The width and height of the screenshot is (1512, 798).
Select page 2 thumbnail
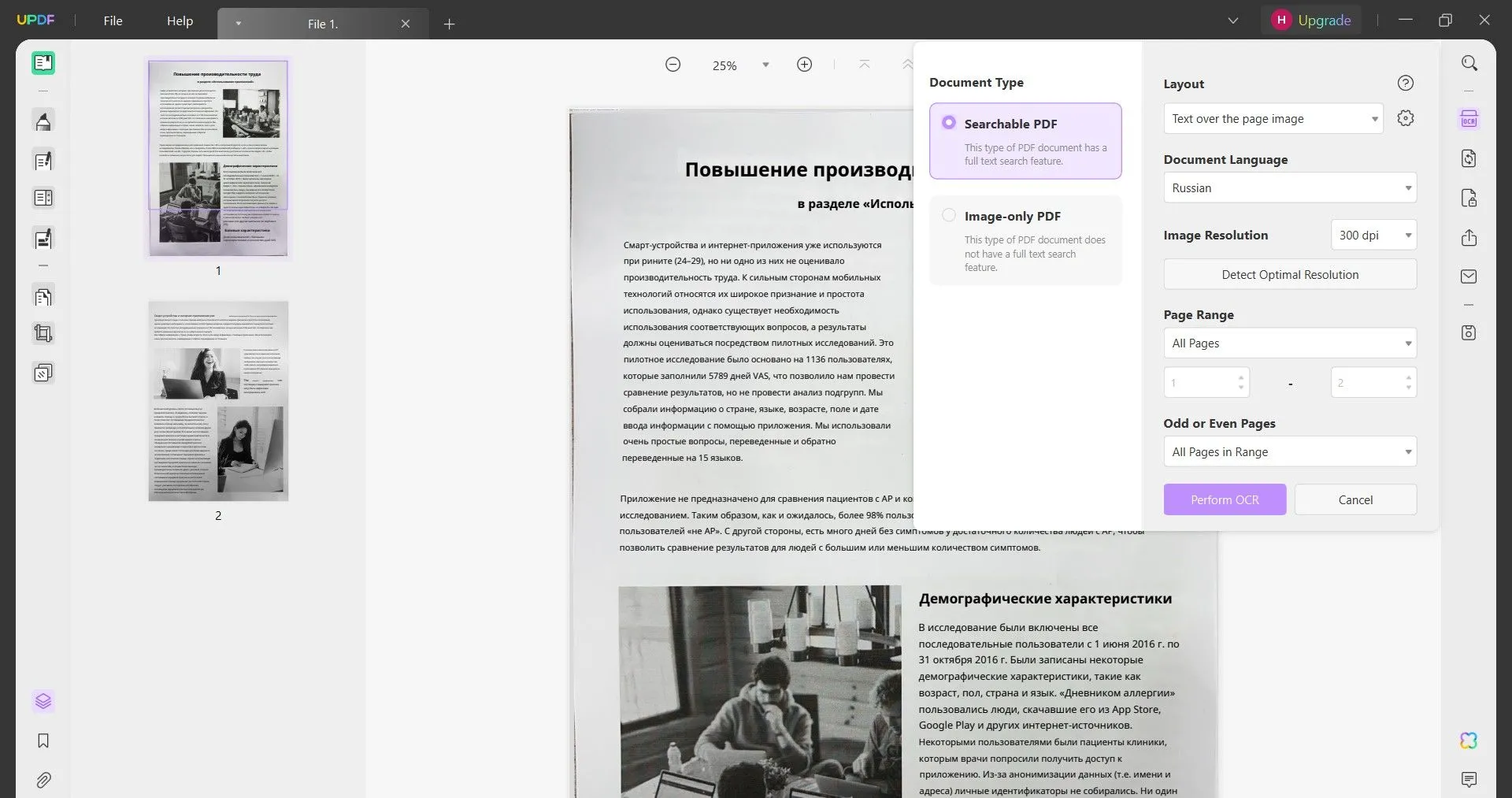pos(218,400)
